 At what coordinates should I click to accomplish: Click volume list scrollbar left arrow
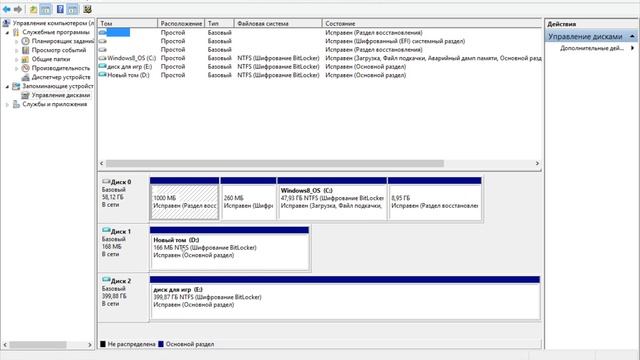click(102, 163)
